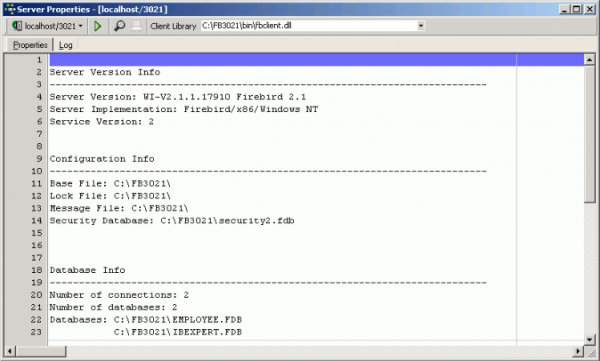Click the horizontal scrollbar thumb

[41, 351]
